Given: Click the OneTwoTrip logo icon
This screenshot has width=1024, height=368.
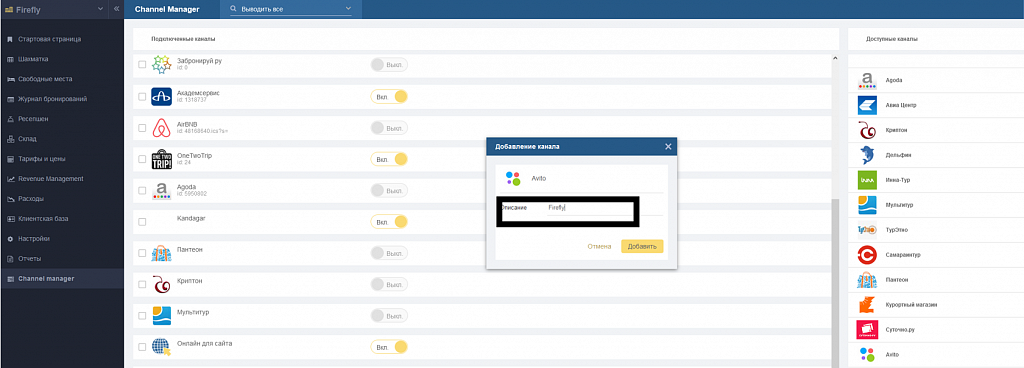Looking at the screenshot, I should pyautogui.click(x=161, y=159).
